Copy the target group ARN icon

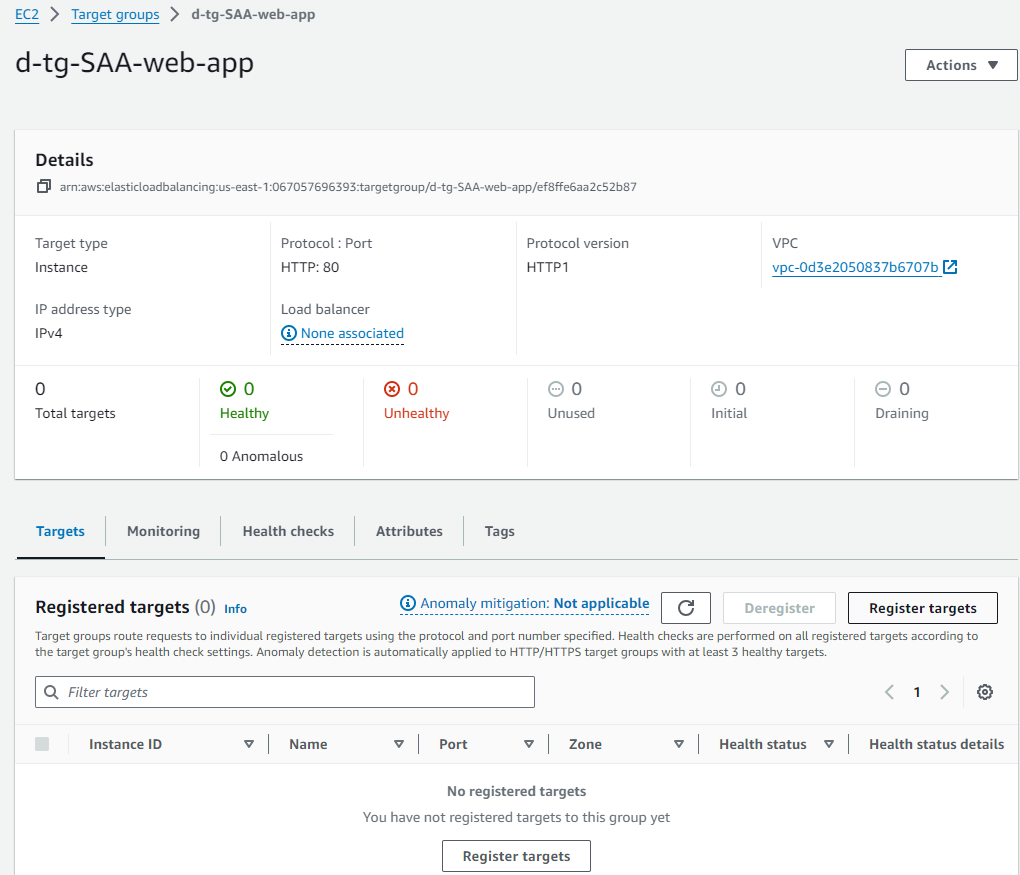click(43, 186)
